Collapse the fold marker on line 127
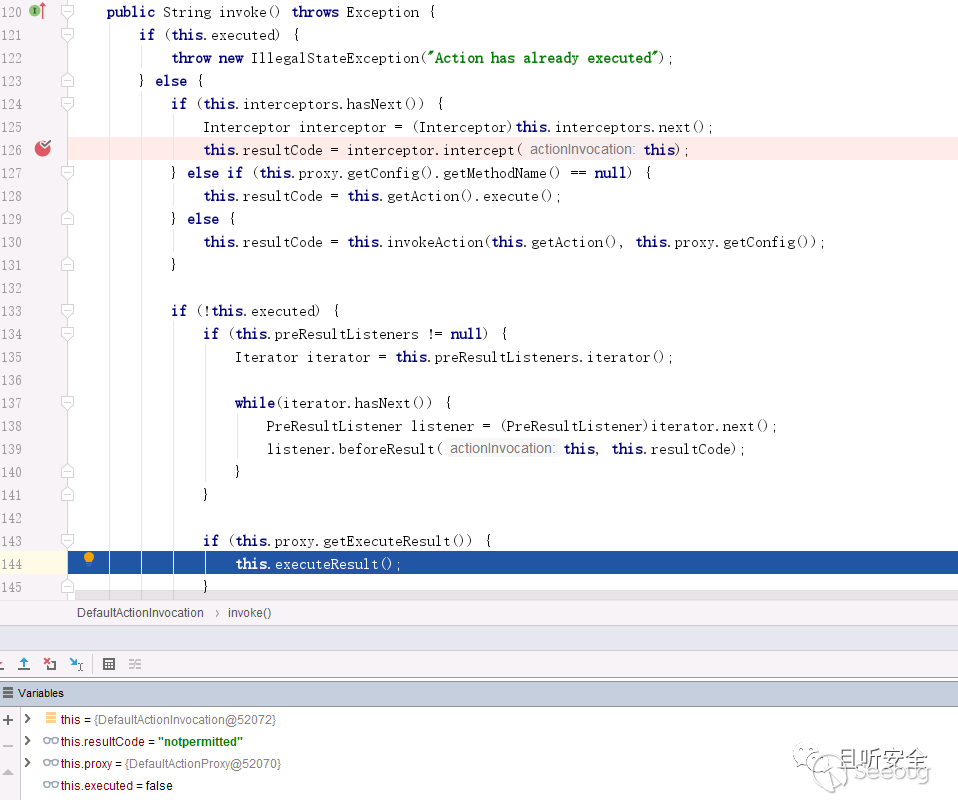 [68, 173]
